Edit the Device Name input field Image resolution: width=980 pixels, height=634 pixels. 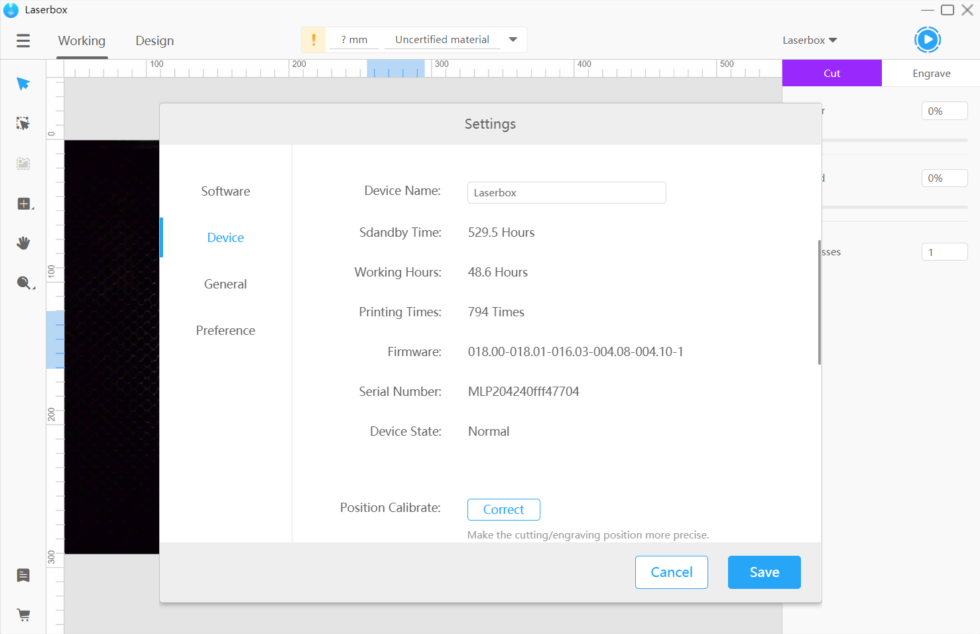[x=566, y=193]
